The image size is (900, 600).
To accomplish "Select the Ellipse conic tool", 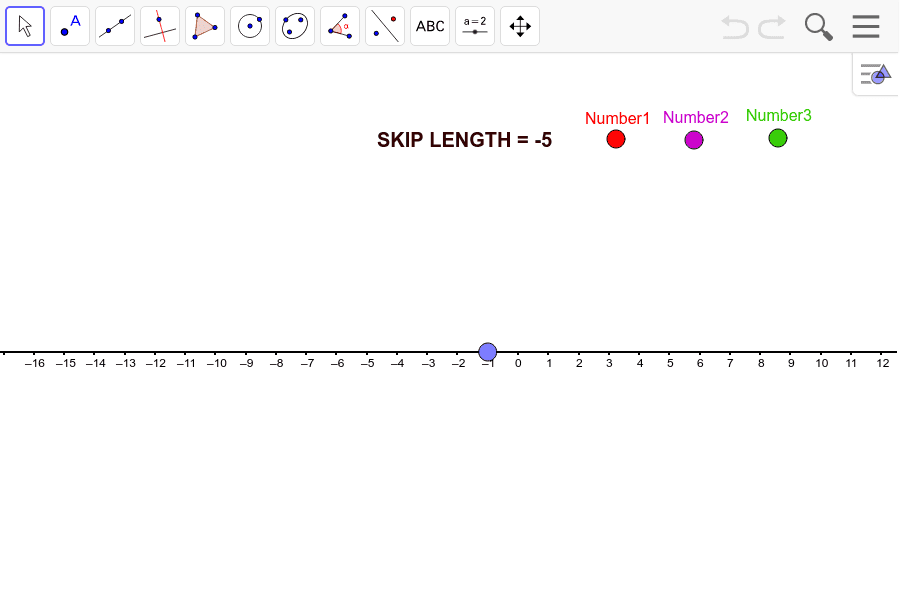I will click(295, 26).
